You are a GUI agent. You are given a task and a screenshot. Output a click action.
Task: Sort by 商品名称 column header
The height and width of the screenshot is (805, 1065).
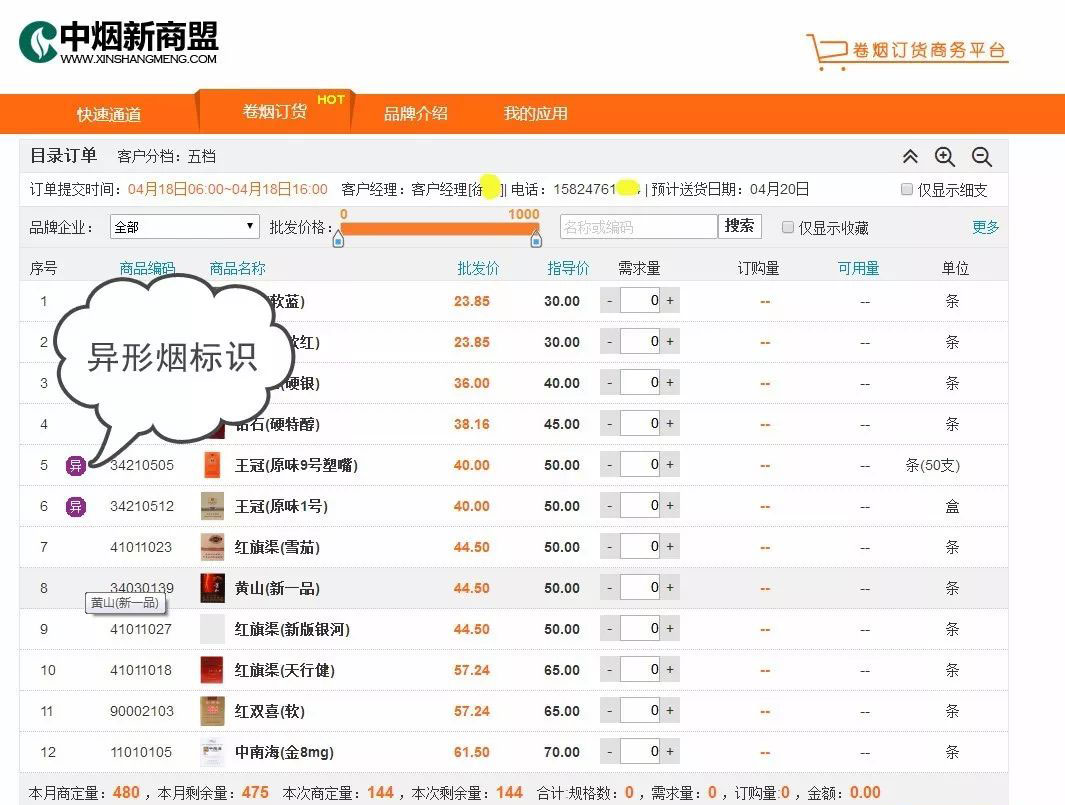point(237,268)
